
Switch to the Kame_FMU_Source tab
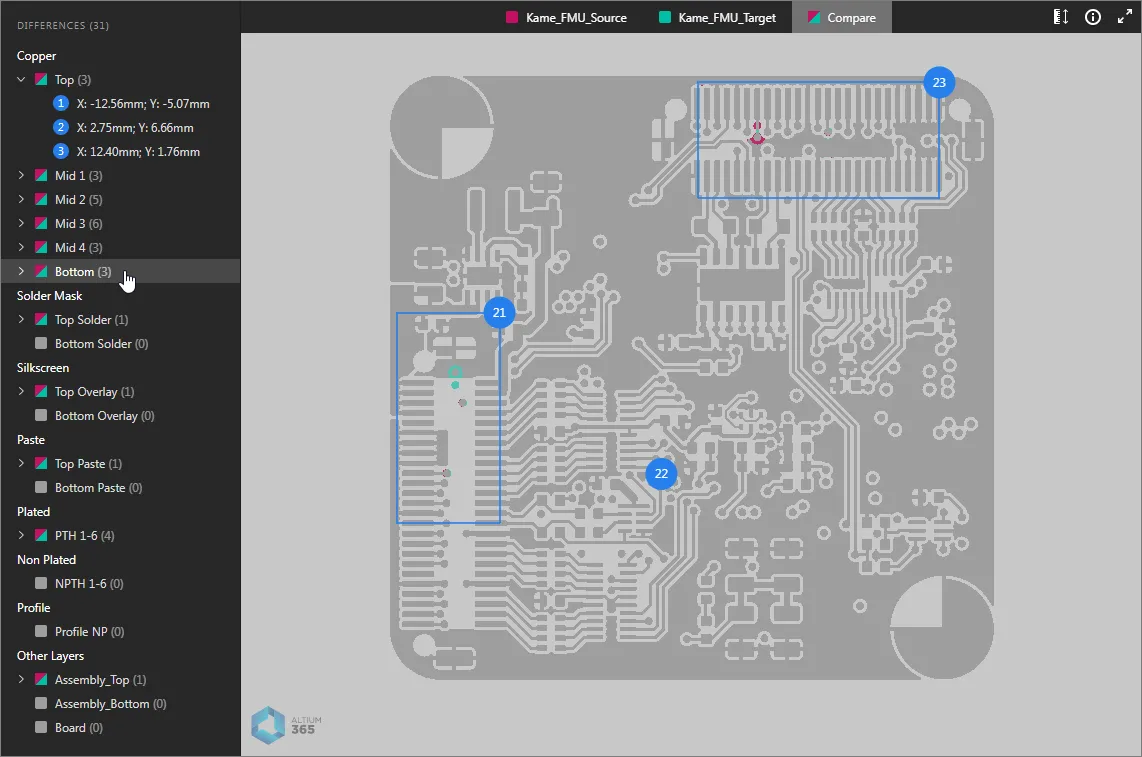[x=567, y=17]
